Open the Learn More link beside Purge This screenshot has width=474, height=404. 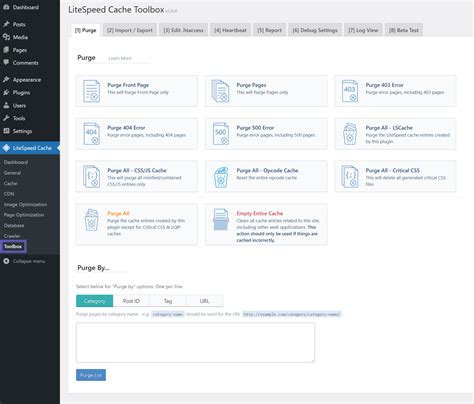(120, 58)
